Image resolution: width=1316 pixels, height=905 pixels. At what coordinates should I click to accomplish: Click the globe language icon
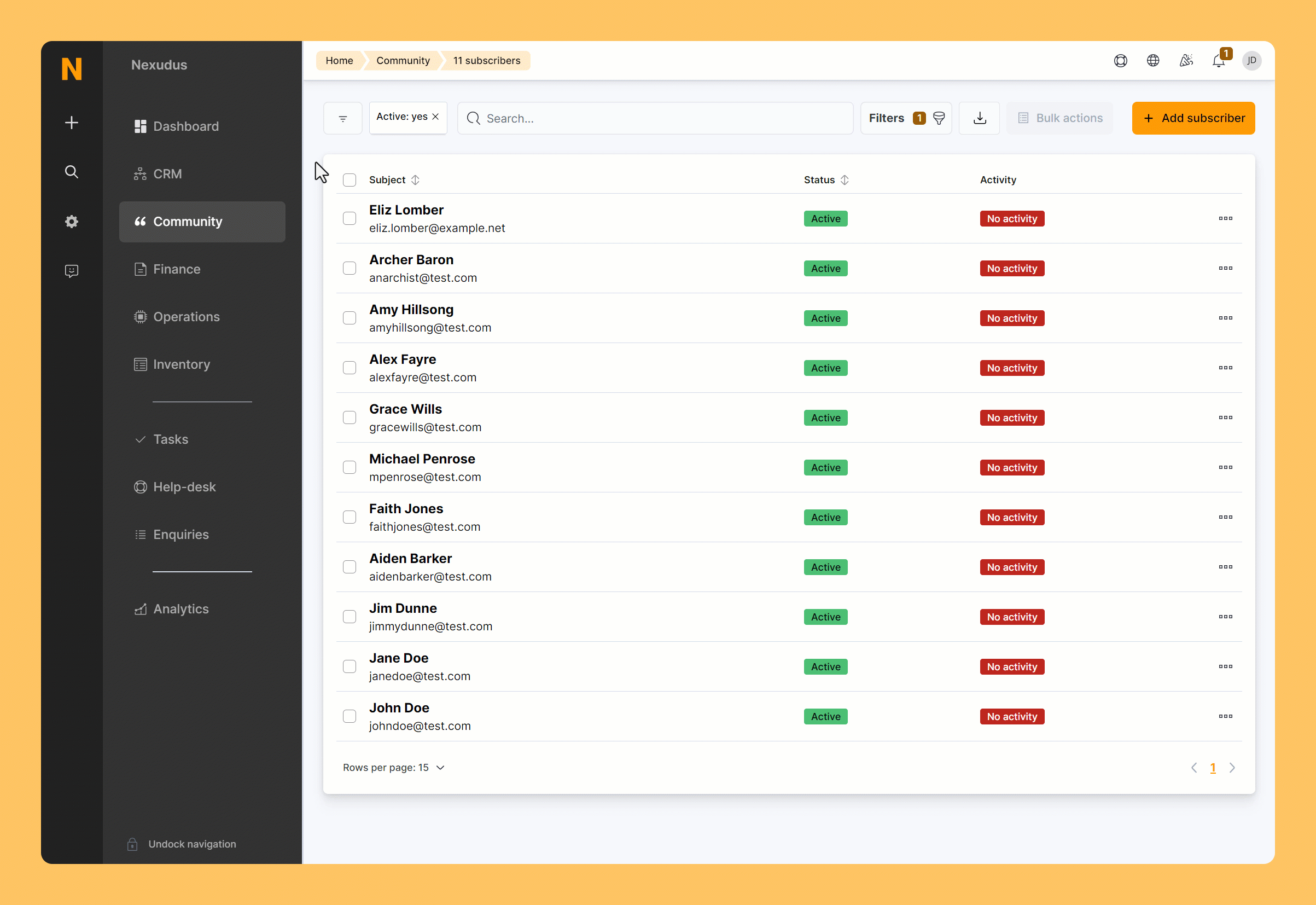1153,61
